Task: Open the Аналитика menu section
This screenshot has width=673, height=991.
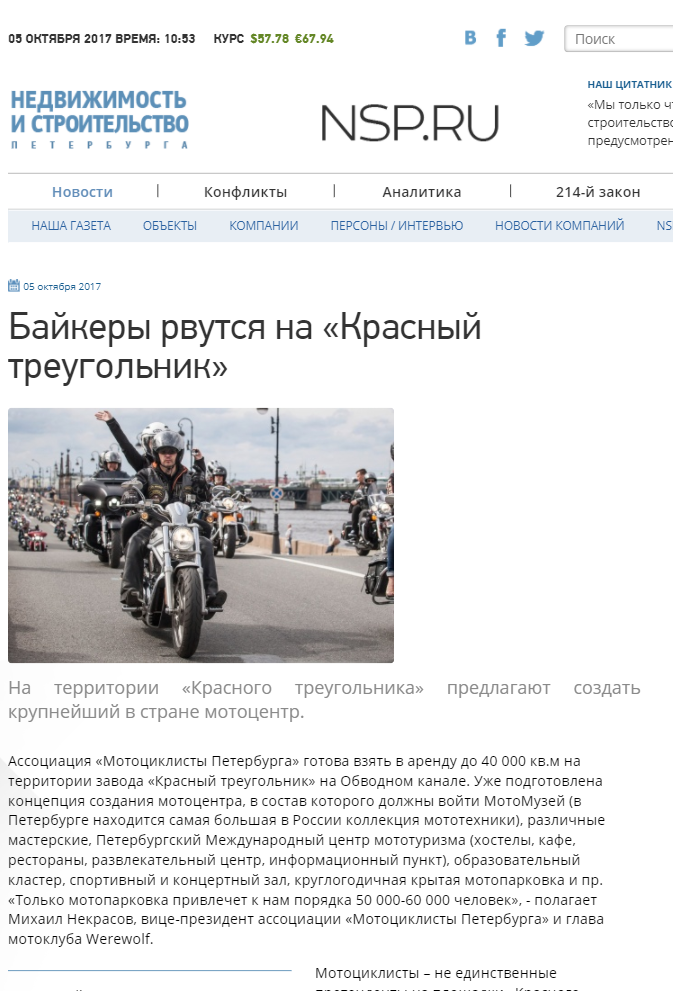Action: tap(421, 192)
